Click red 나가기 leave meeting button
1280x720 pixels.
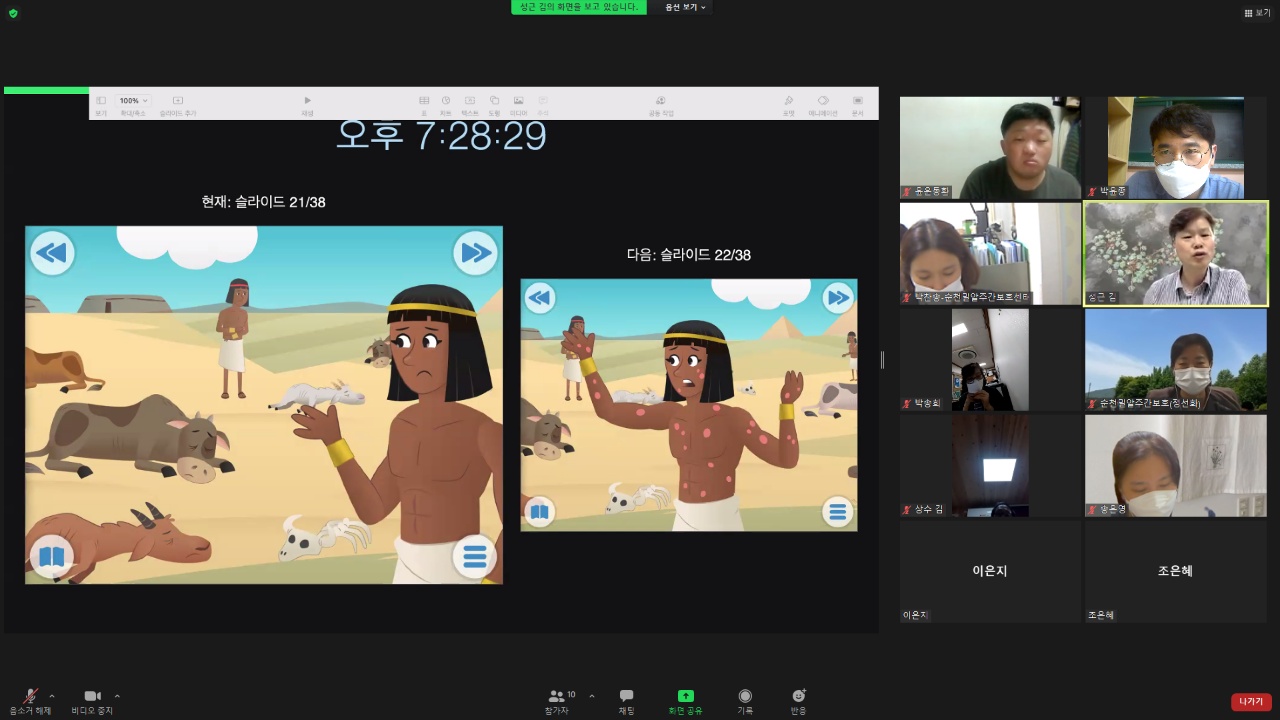(x=1251, y=701)
